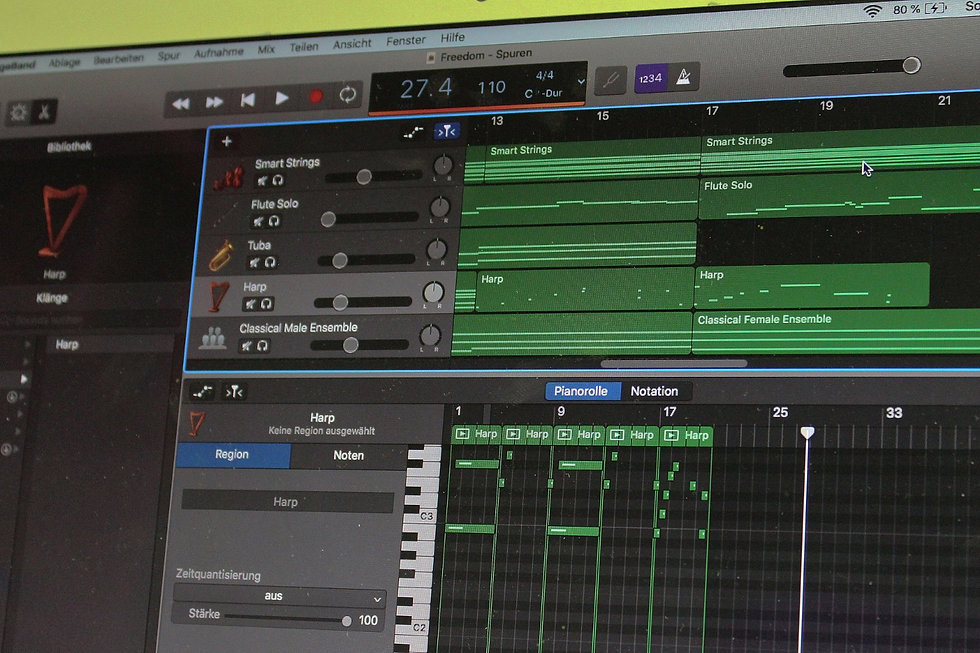Open the display mode dropdown arrow in LCD
This screenshot has height=653, width=980.
point(581,81)
